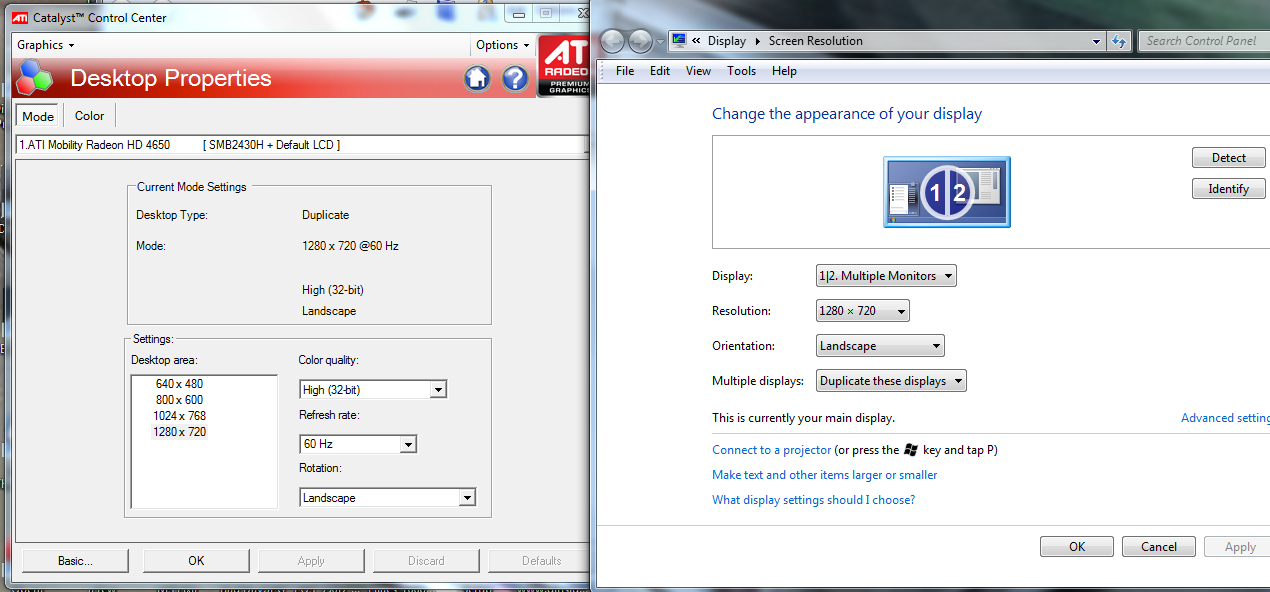Click the monitor icon in address bar
This screenshot has height=592, width=1270.
pyautogui.click(x=680, y=41)
